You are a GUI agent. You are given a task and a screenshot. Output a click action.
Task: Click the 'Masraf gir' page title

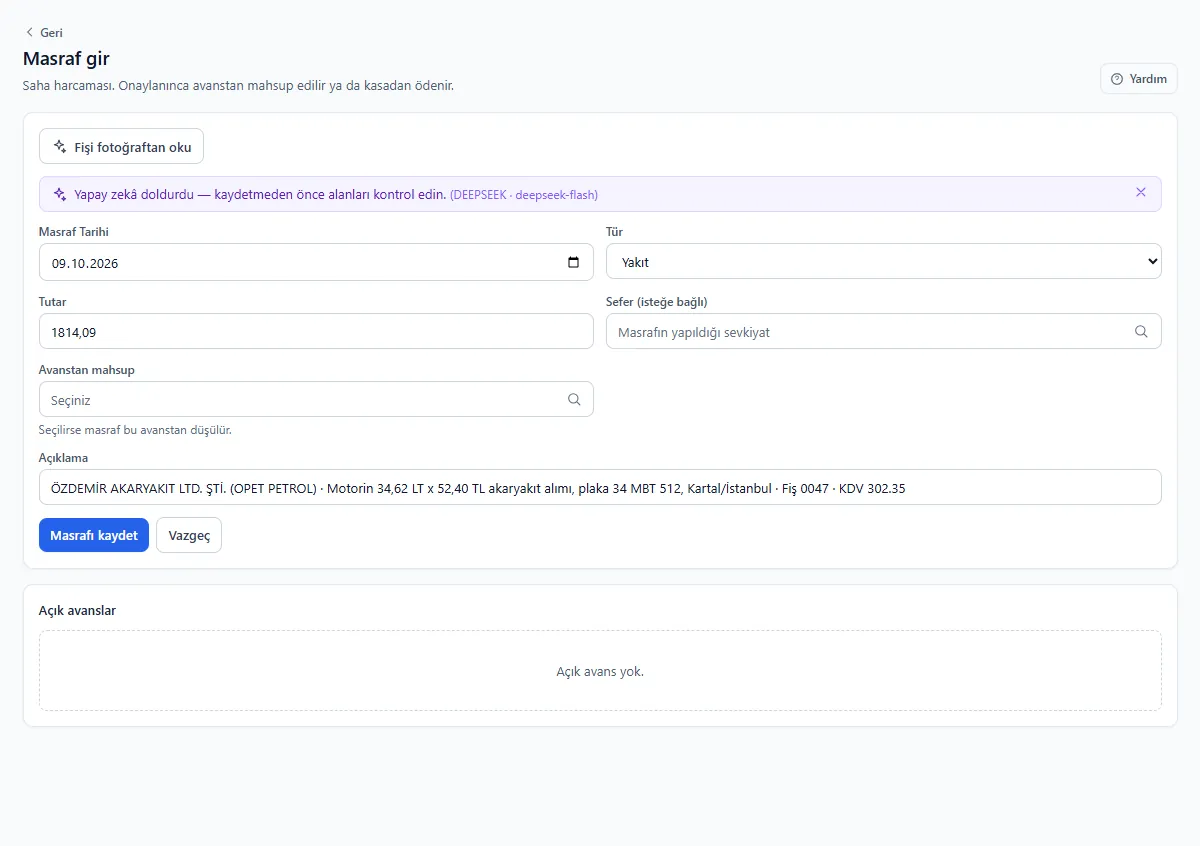[66, 59]
